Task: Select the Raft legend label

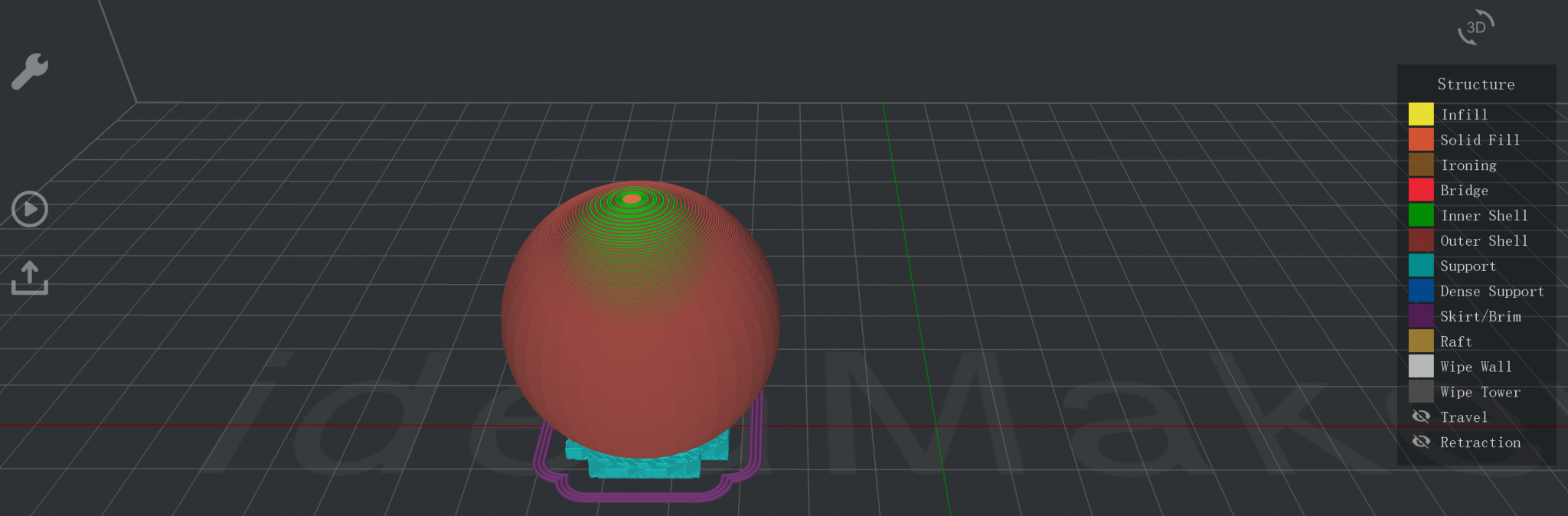Action: pyautogui.click(x=1456, y=342)
